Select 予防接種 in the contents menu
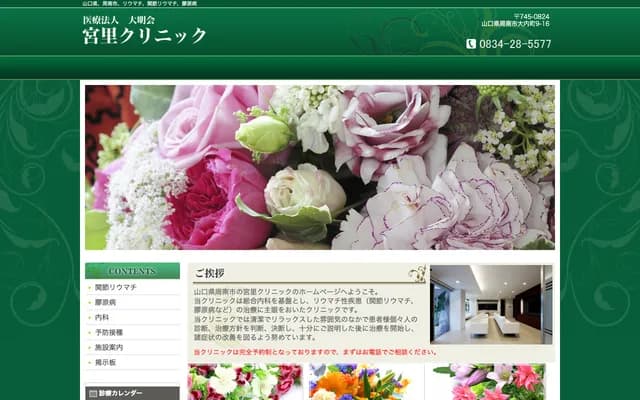Screen dimensions: 640x400 (x=109, y=333)
